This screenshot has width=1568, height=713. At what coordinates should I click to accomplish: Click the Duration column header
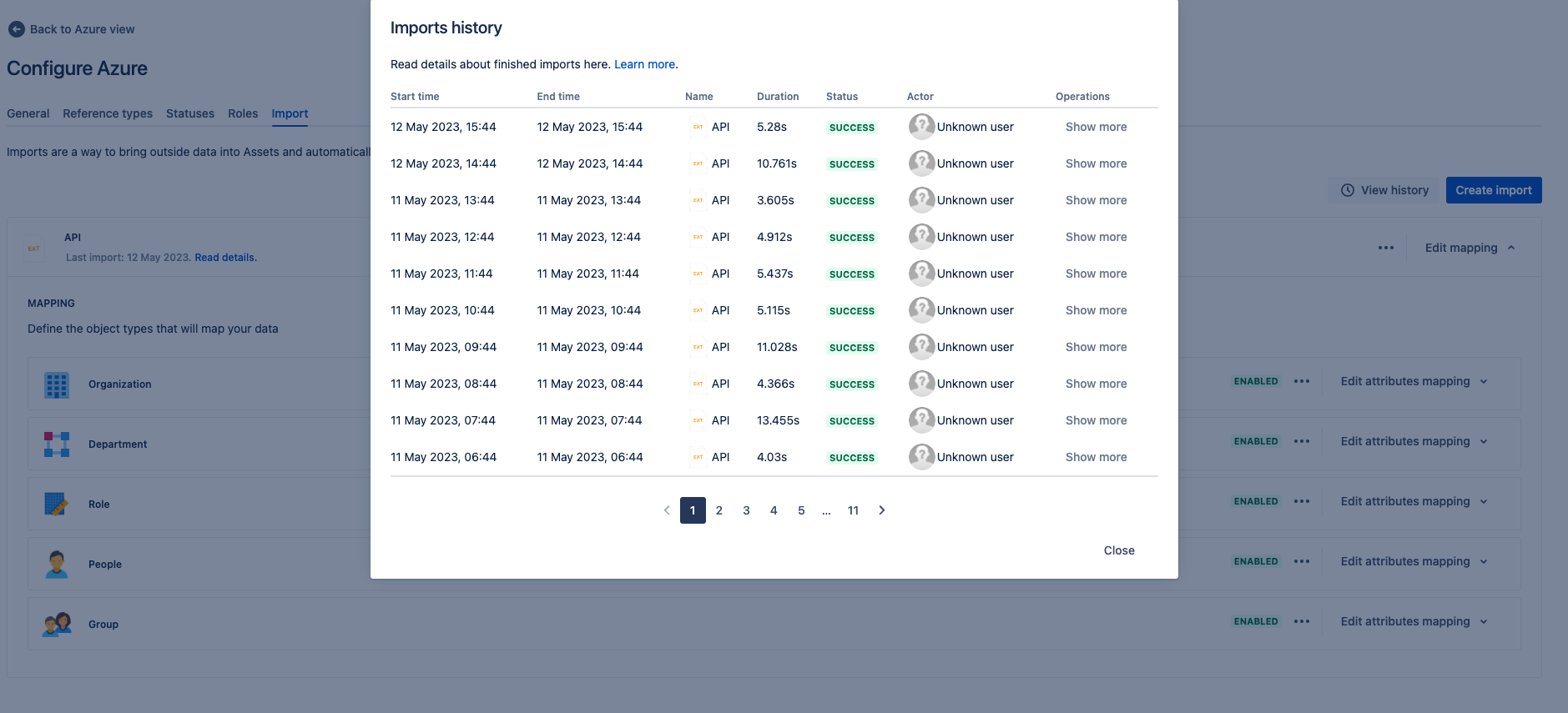[x=778, y=97]
